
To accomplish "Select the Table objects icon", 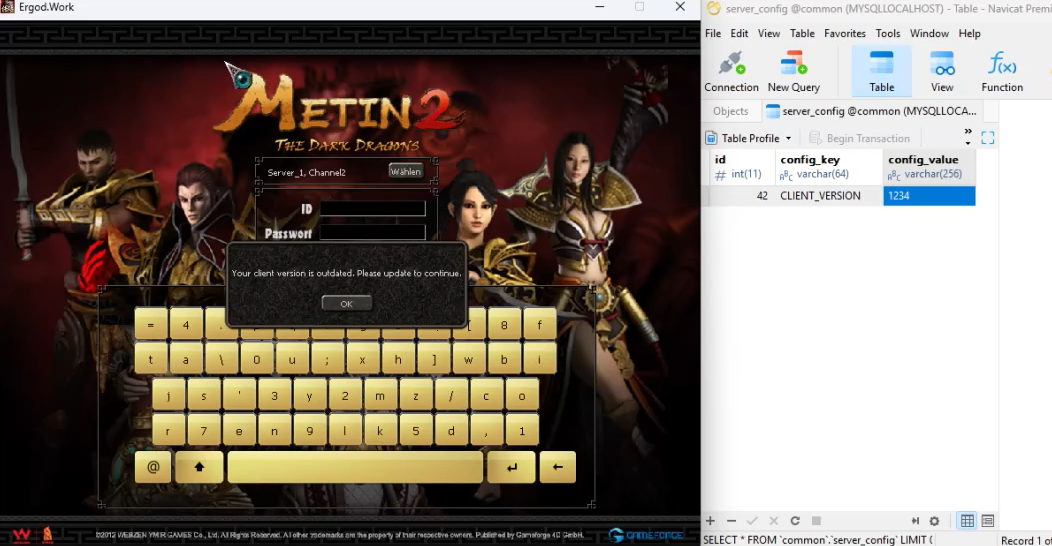I will coord(881,72).
